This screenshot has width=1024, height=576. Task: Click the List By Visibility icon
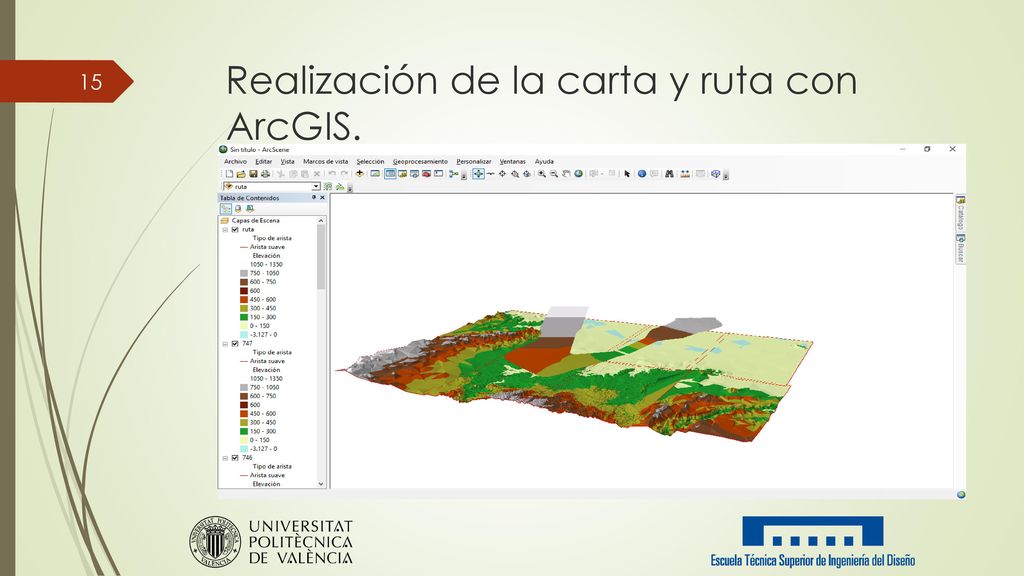point(249,209)
